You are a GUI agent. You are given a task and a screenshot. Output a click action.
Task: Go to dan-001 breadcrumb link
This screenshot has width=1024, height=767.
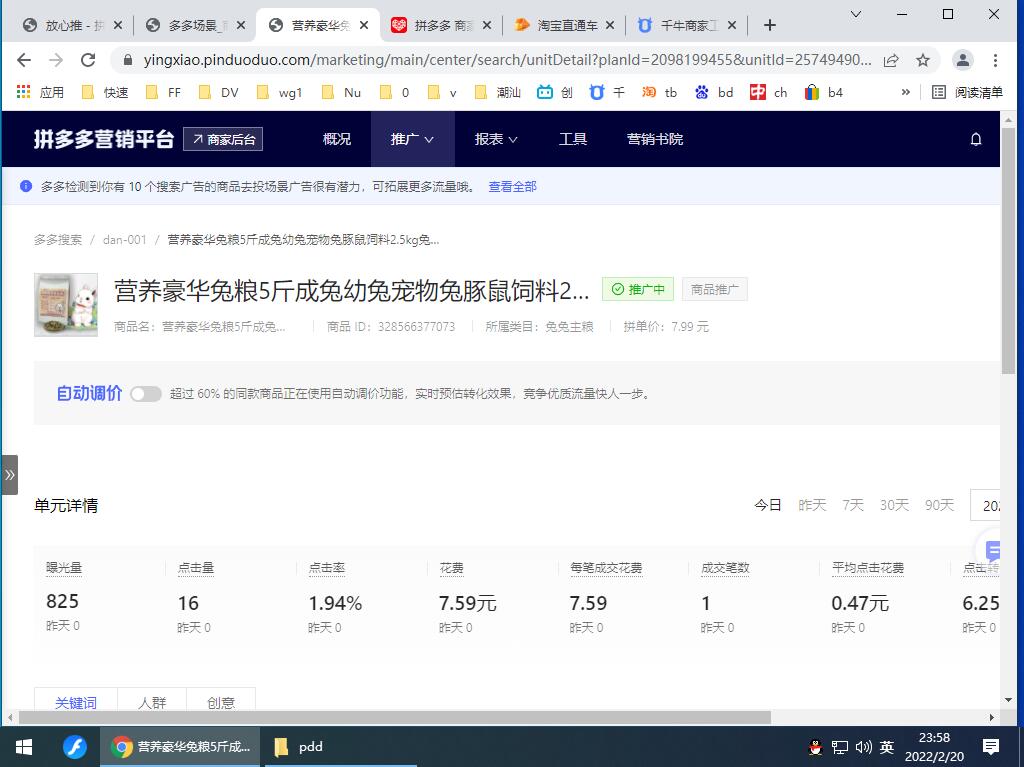tap(125, 240)
